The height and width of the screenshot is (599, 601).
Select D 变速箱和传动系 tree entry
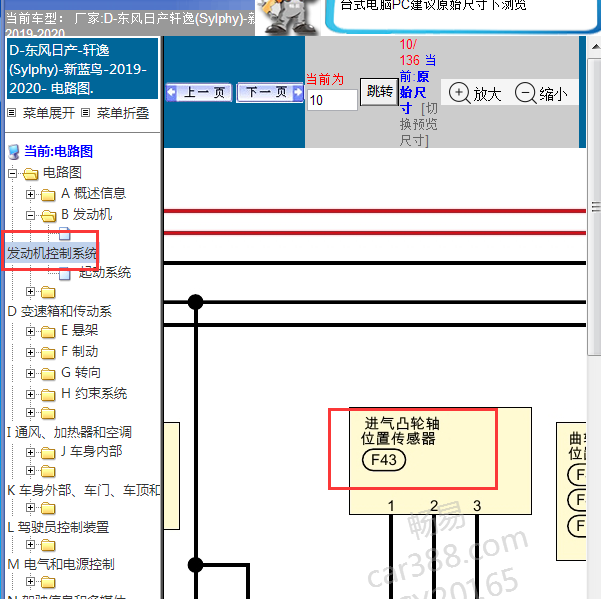tap(60, 311)
